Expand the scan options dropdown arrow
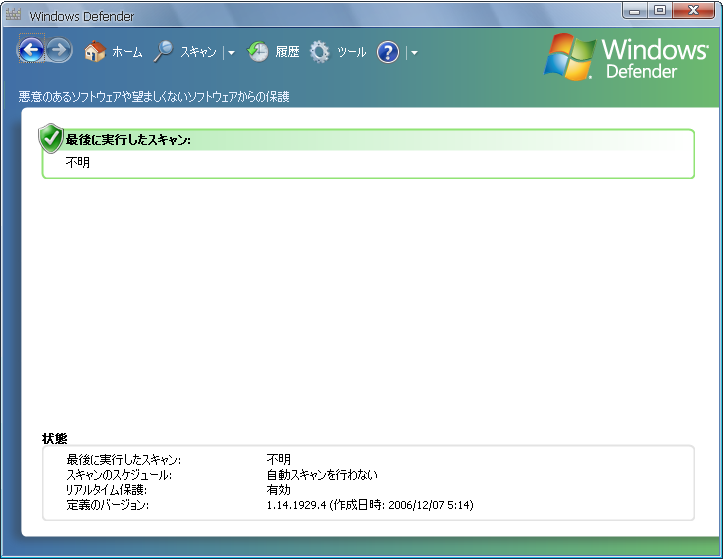Screen dimensions: 723x559 pos(231,53)
